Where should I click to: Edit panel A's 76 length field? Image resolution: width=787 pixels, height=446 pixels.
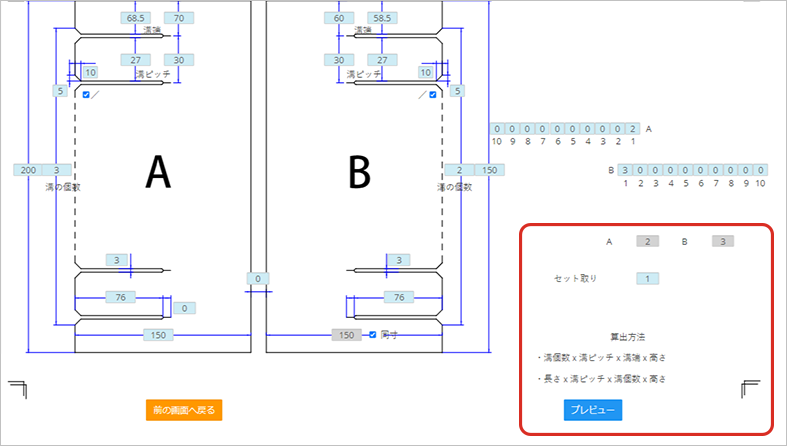tap(120, 297)
